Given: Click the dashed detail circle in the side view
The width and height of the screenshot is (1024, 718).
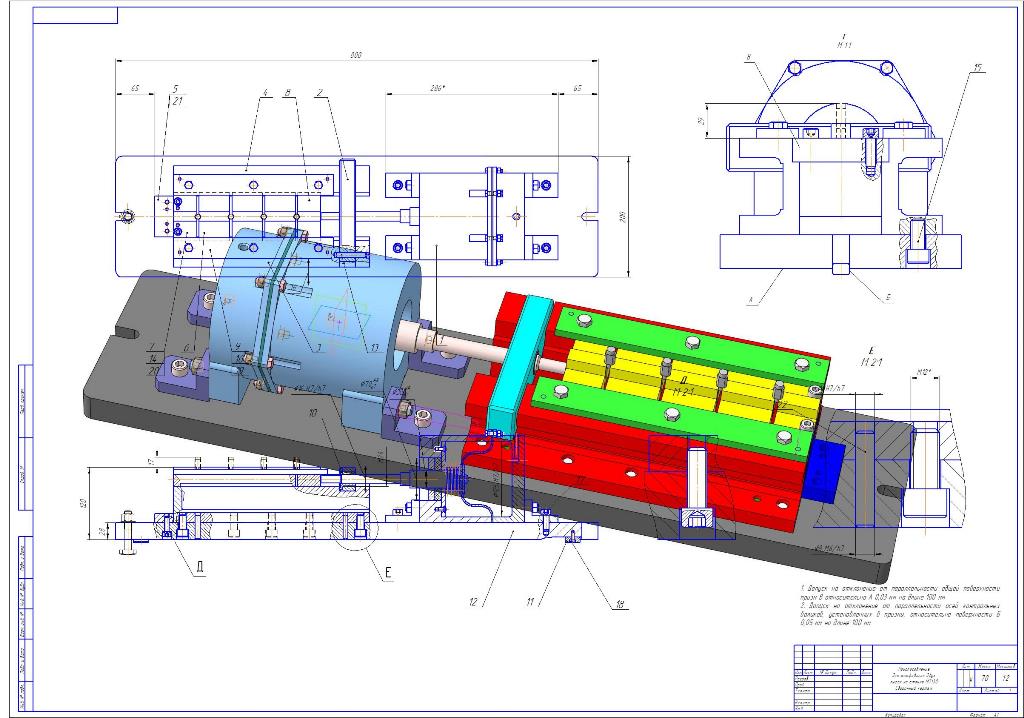Looking at the screenshot, I should [354, 526].
